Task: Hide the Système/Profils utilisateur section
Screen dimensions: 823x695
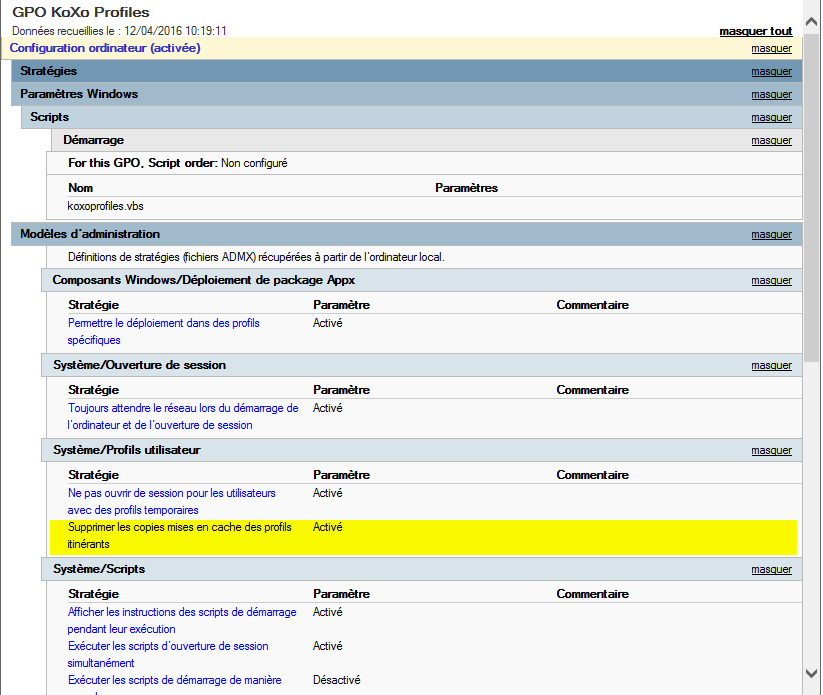Action: click(771, 451)
